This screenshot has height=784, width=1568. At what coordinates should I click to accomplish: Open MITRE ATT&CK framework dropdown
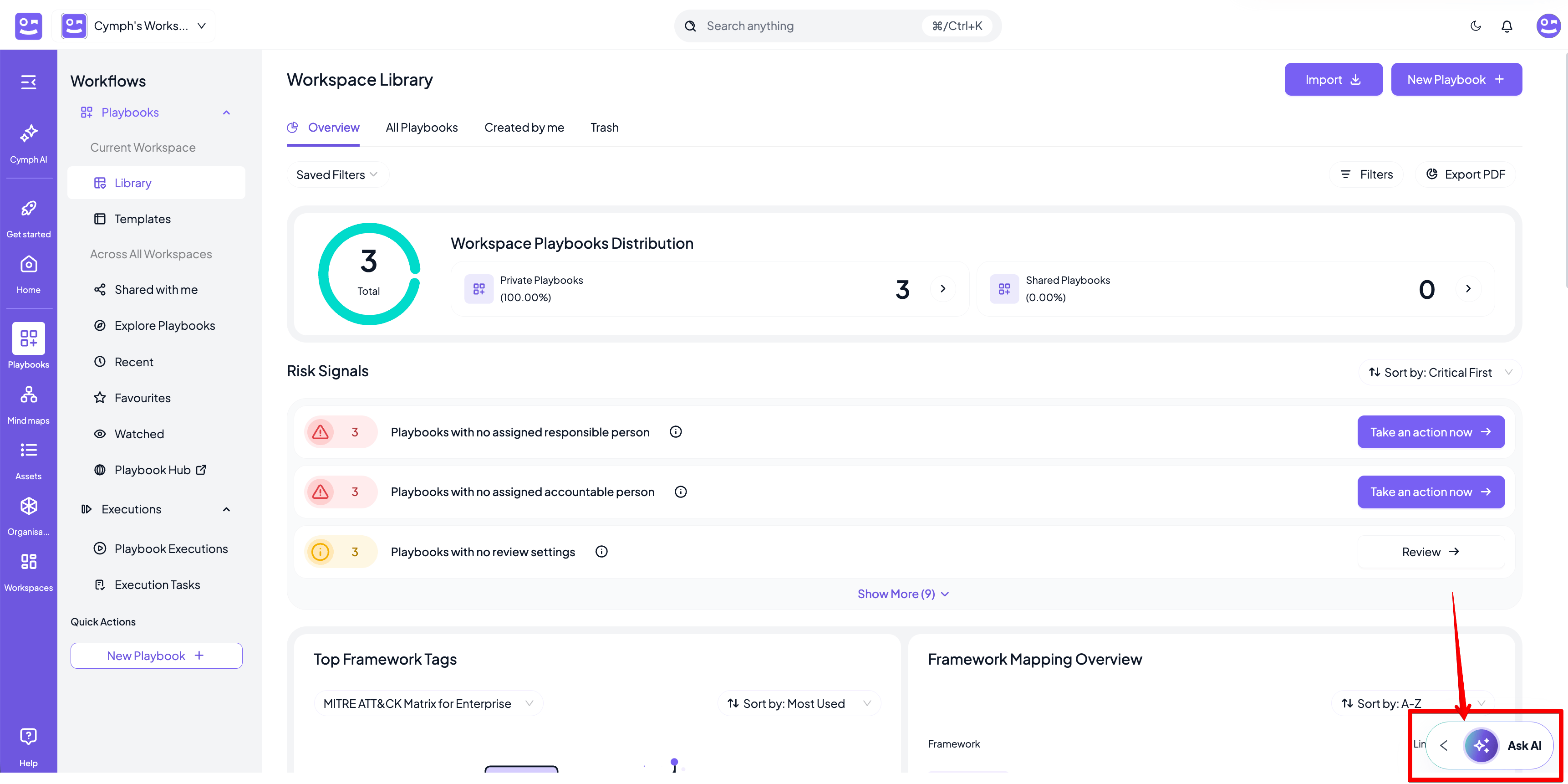click(x=428, y=703)
